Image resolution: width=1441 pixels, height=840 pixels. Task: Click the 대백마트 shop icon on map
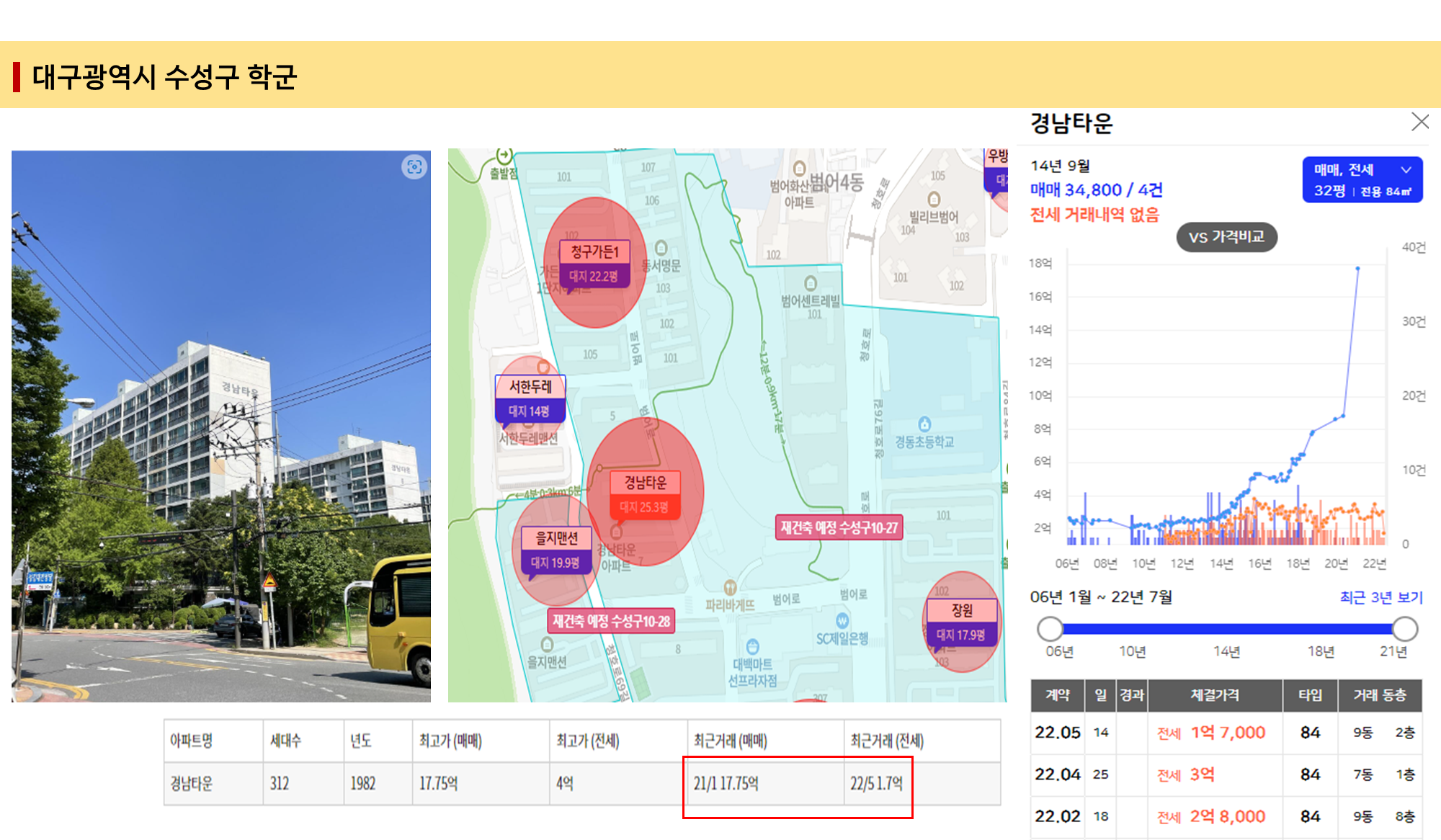tap(753, 646)
